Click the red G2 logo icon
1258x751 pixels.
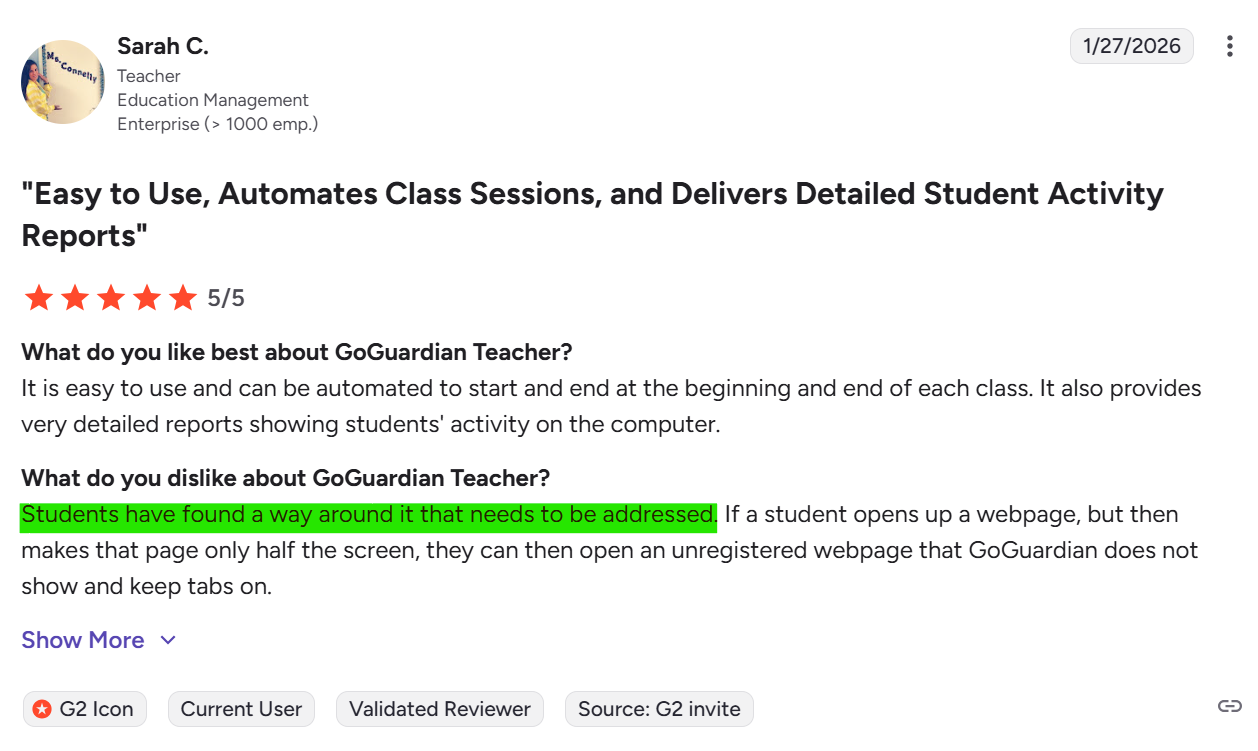[x=42, y=709]
